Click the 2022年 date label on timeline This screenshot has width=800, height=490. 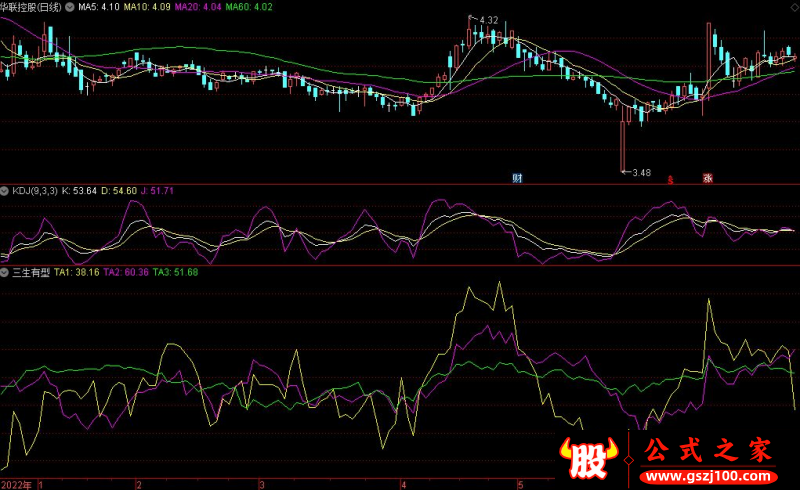tap(17, 483)
